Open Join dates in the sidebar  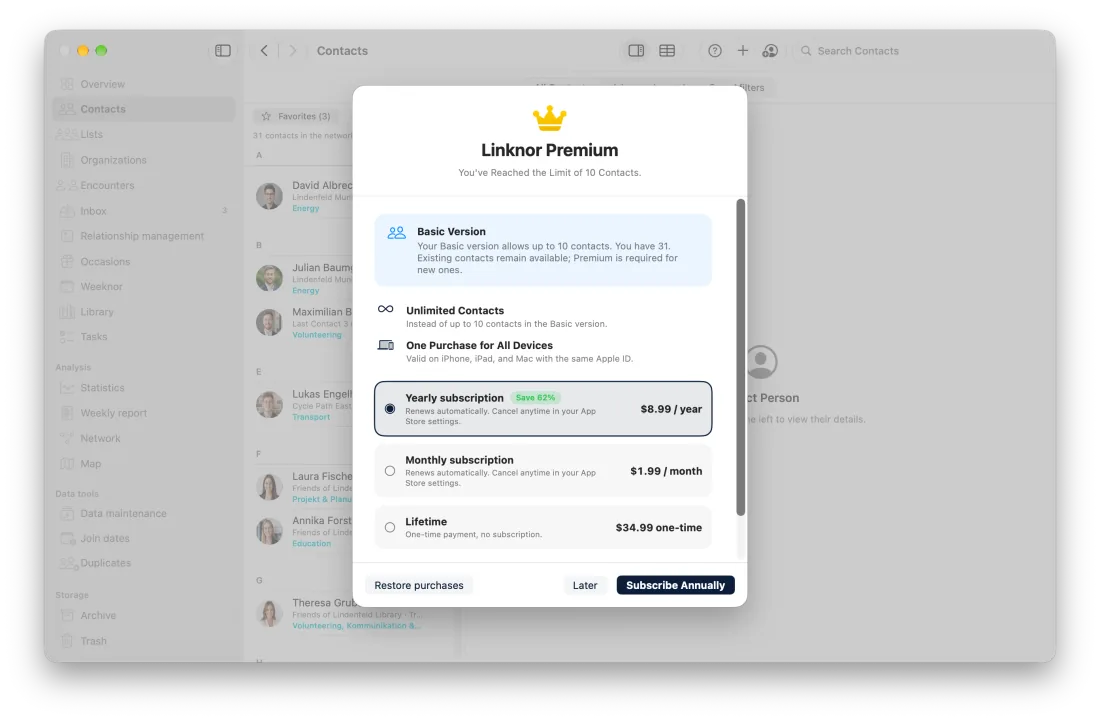click(x=144, y=539)
